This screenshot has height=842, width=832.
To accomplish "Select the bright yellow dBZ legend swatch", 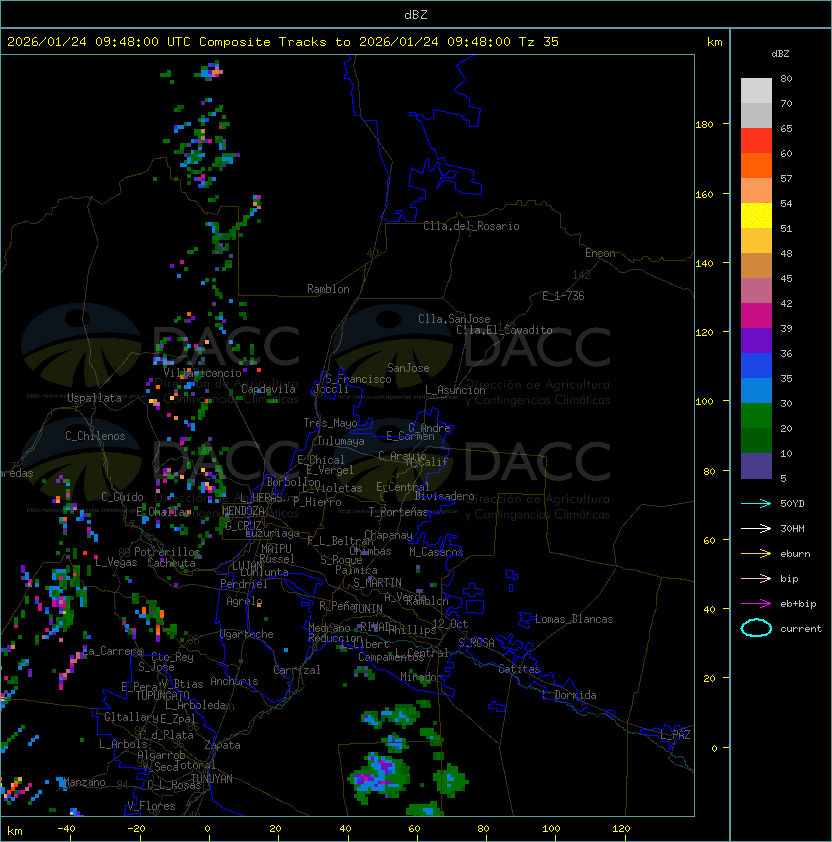I will (756, 216).
